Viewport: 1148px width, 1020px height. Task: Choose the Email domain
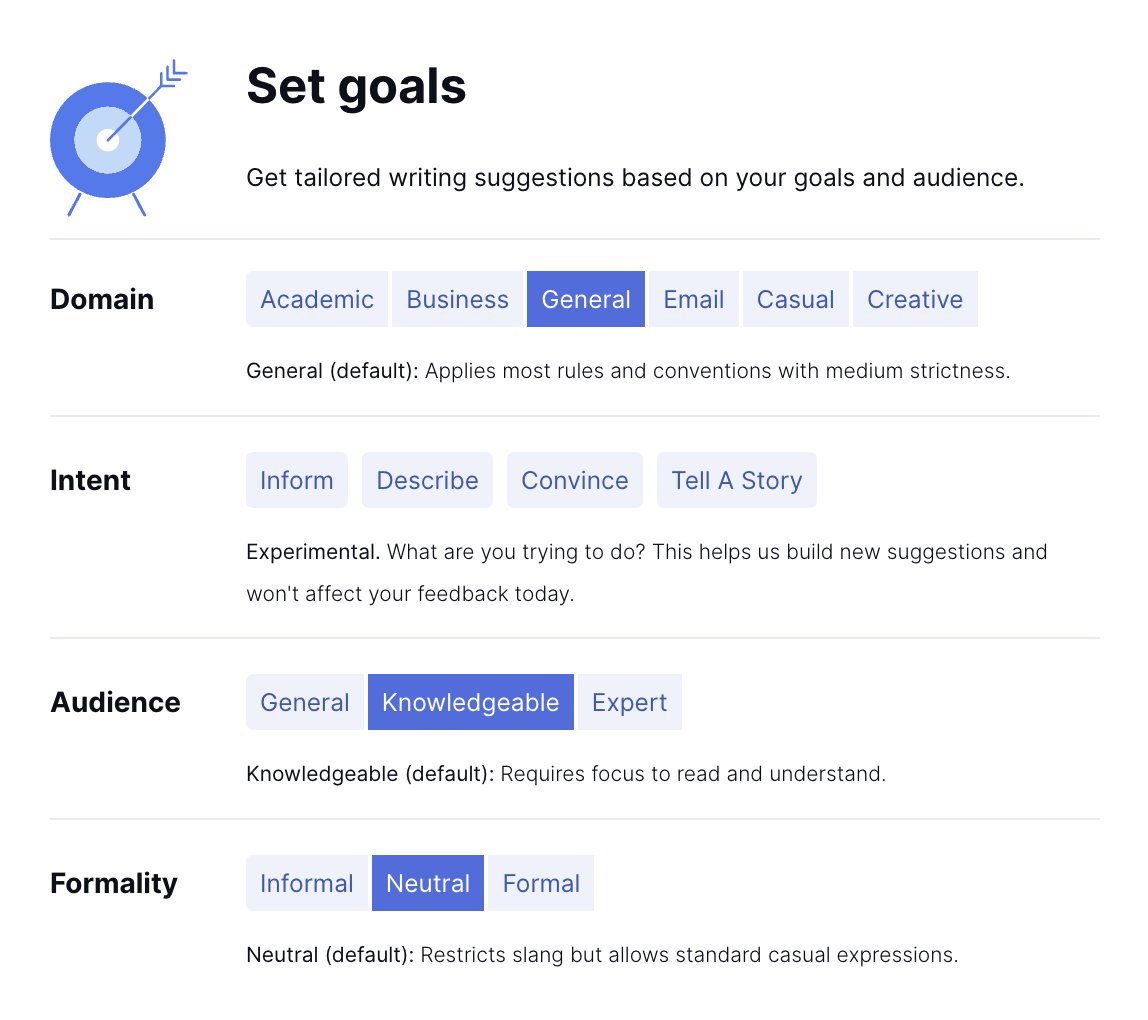click(693, 299)
